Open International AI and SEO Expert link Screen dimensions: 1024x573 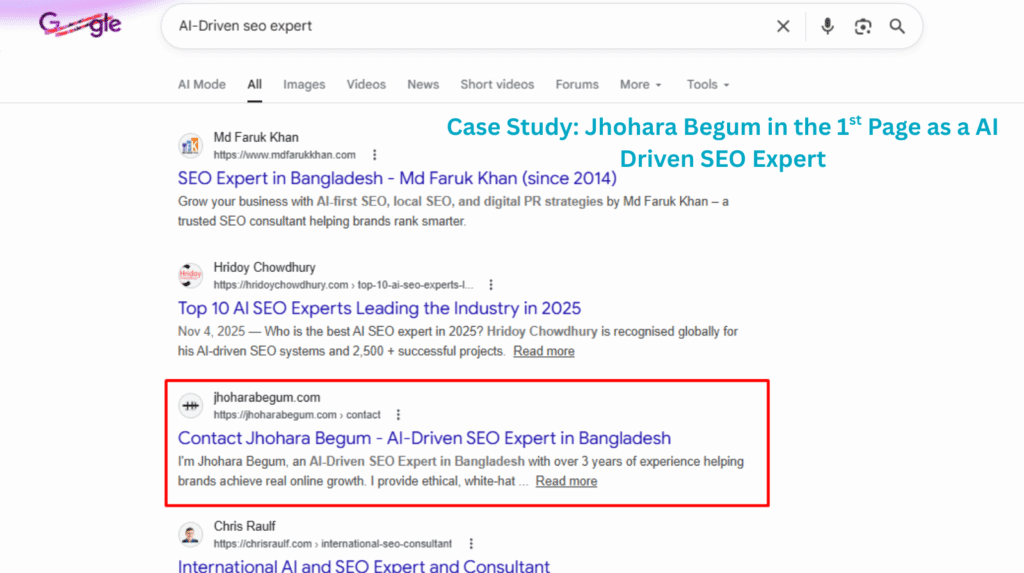click(x=364, y=565)
